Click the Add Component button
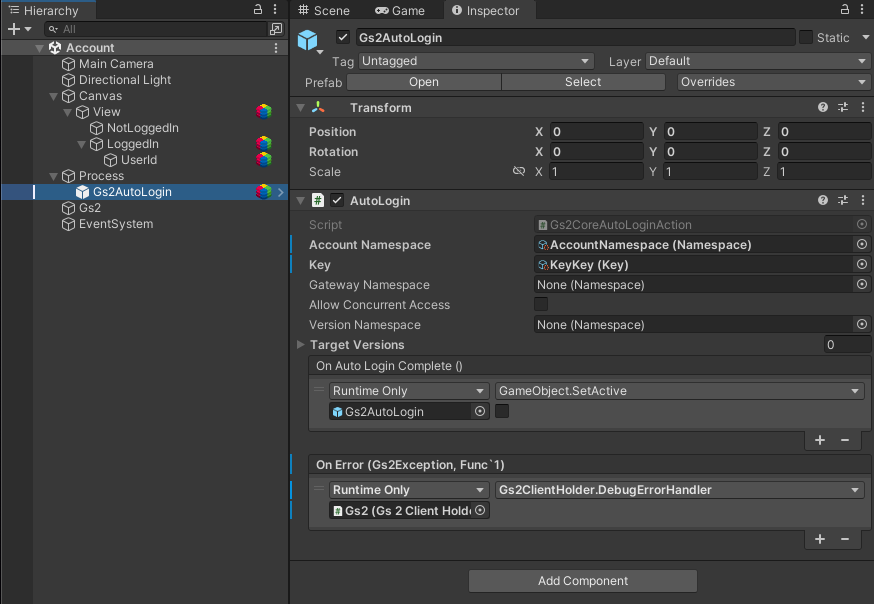This screenshot has height=604, width=874. coord(582,581)
